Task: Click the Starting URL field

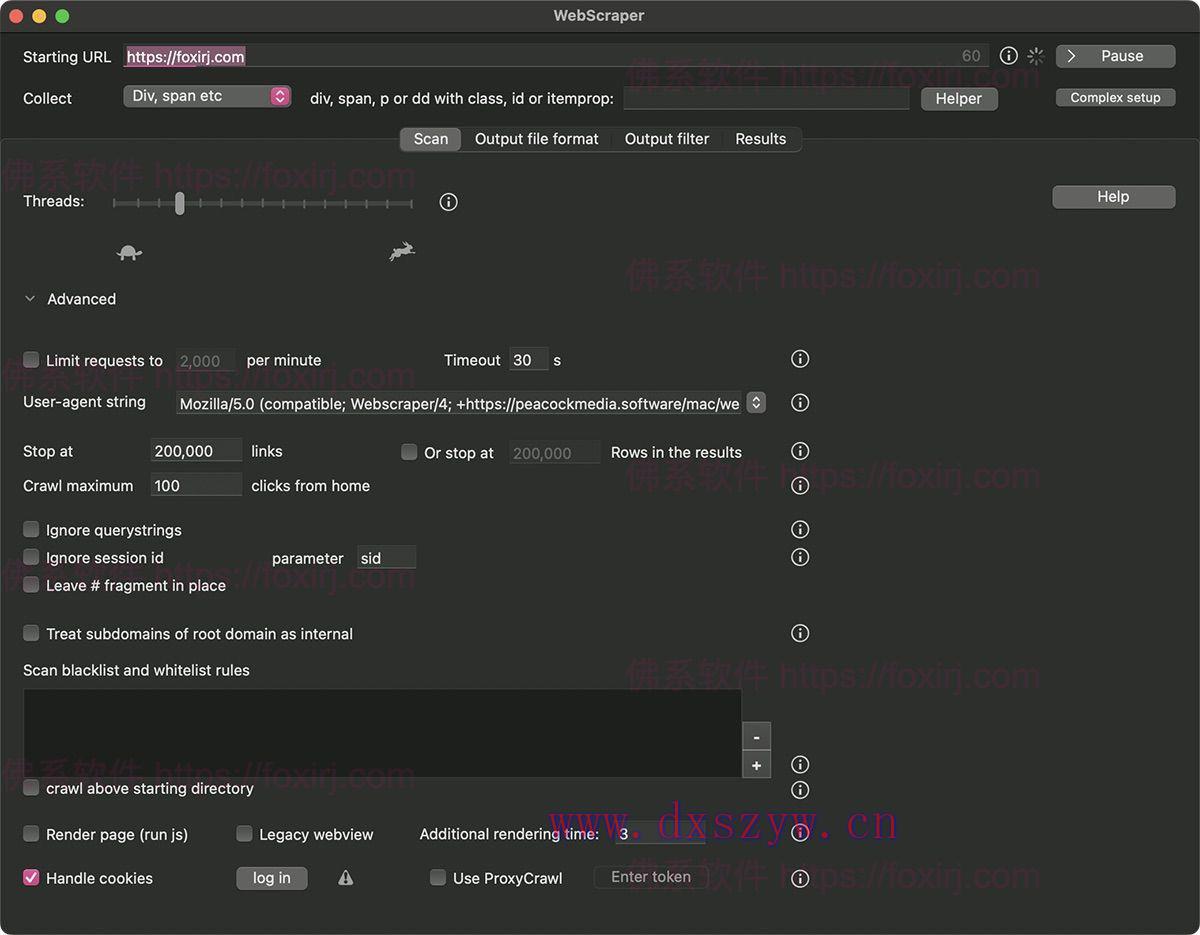Action: 556,56
